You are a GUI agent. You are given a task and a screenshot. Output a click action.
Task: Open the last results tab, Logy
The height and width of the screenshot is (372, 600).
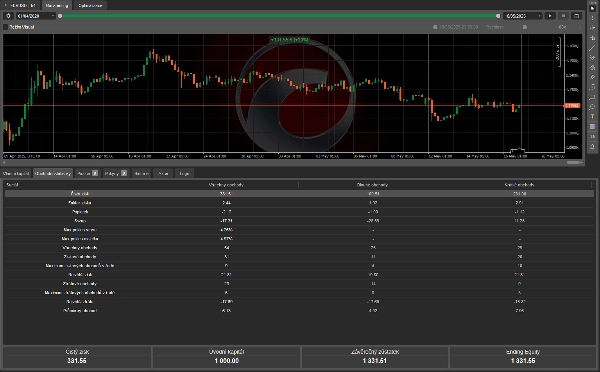click(184, 173)
